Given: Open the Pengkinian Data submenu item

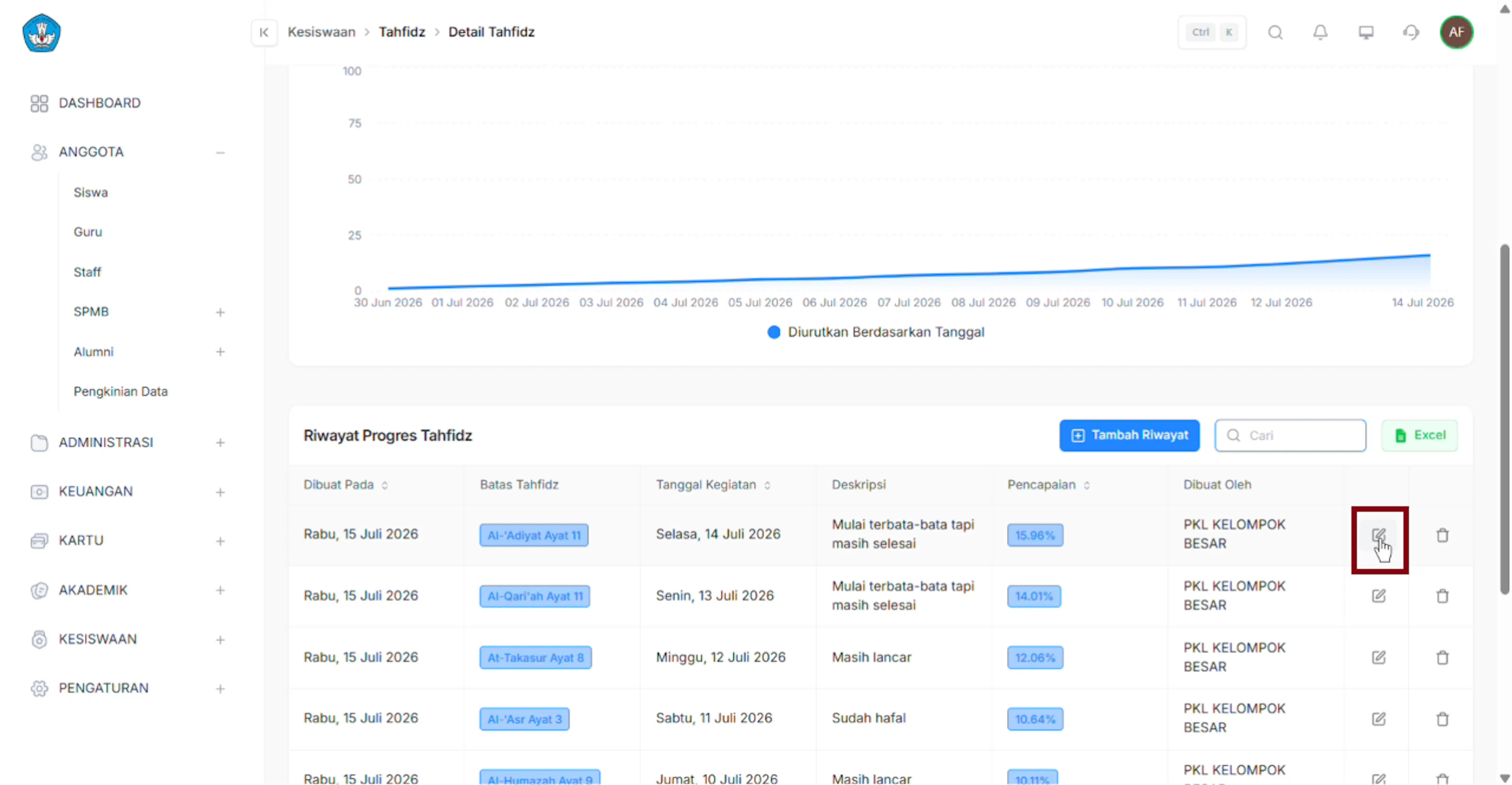Looking at the screenshot, I should pyautogui.click(x=120, y=391).
